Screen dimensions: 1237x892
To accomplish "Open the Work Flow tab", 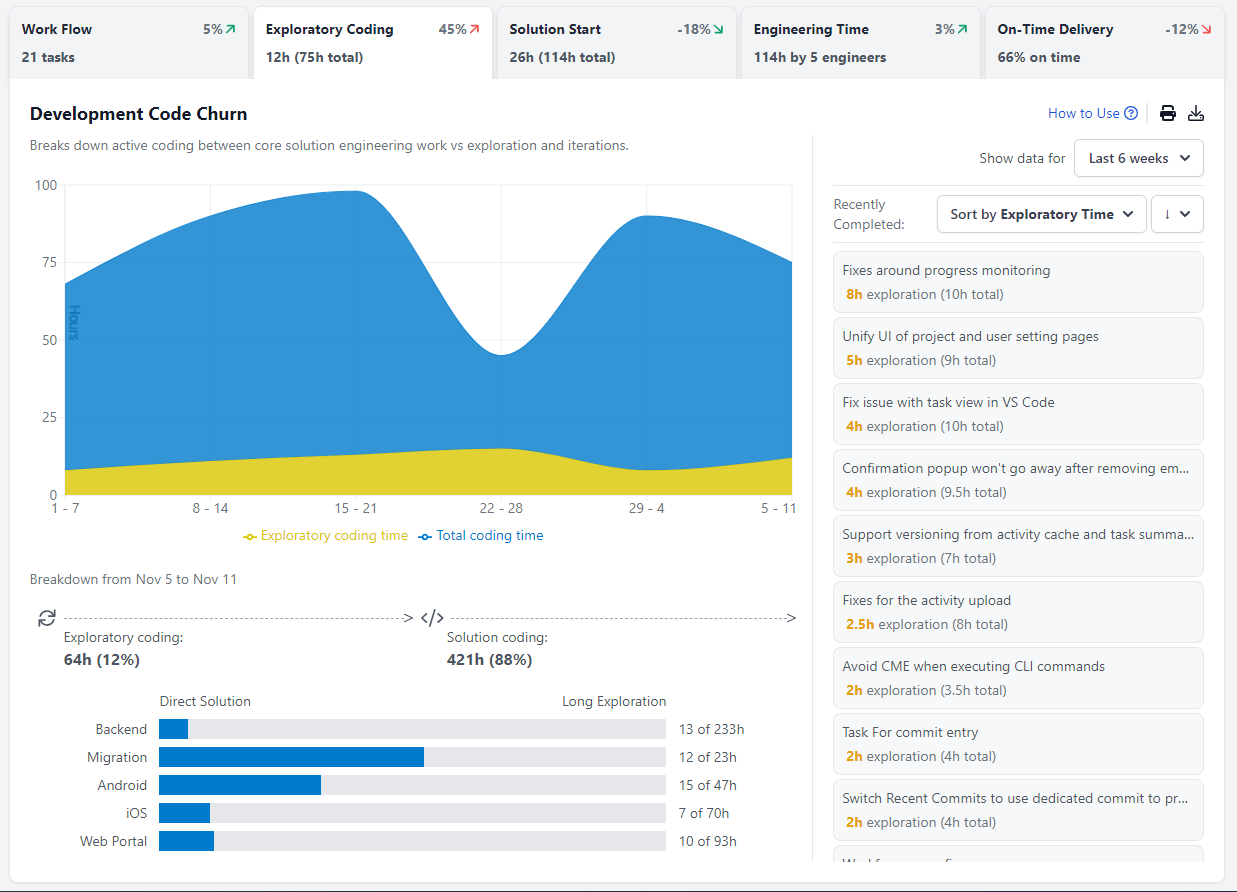I will pyautogui.click(x=128, y=43).
